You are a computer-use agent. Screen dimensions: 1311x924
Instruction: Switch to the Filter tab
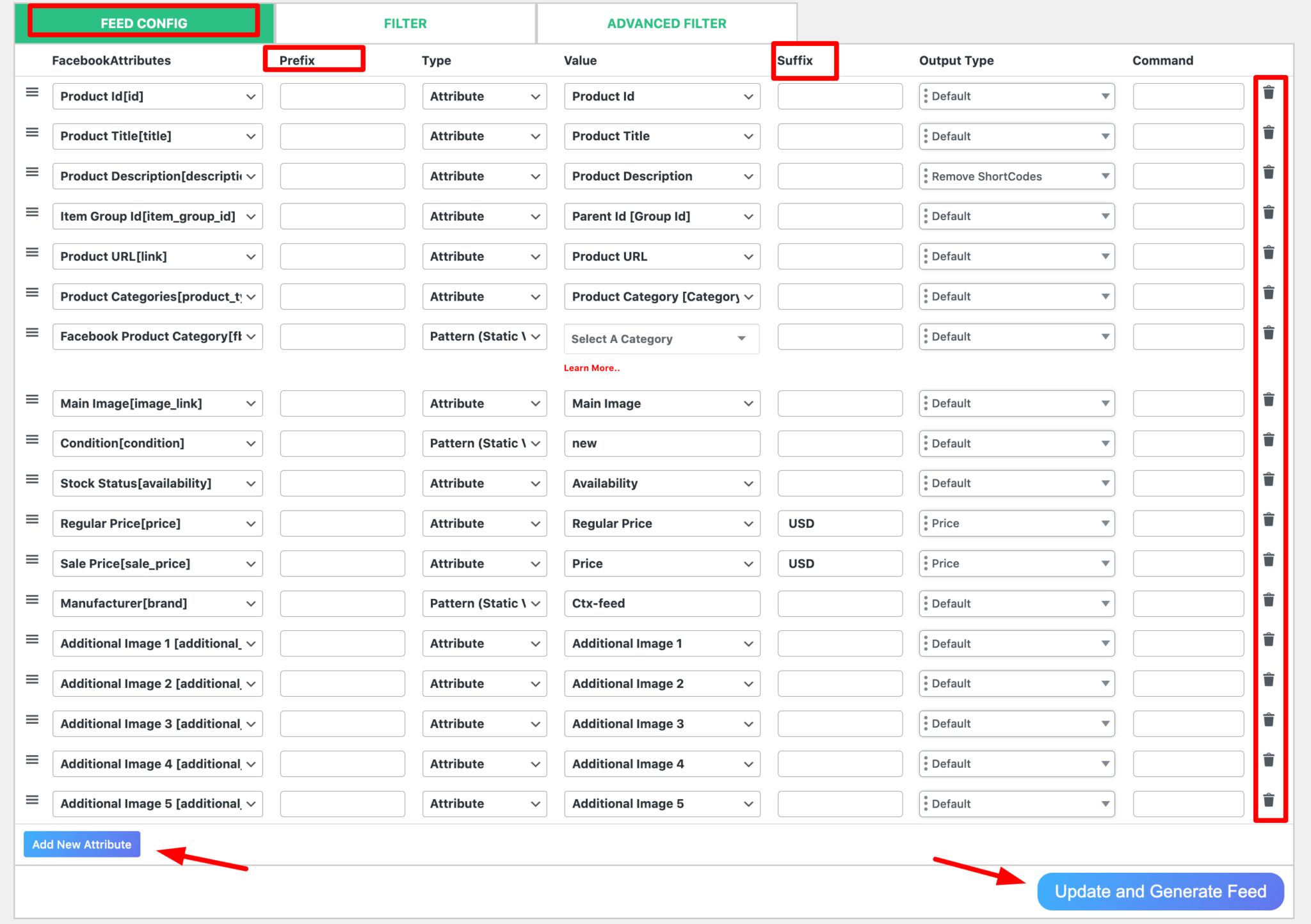point(405,24)
